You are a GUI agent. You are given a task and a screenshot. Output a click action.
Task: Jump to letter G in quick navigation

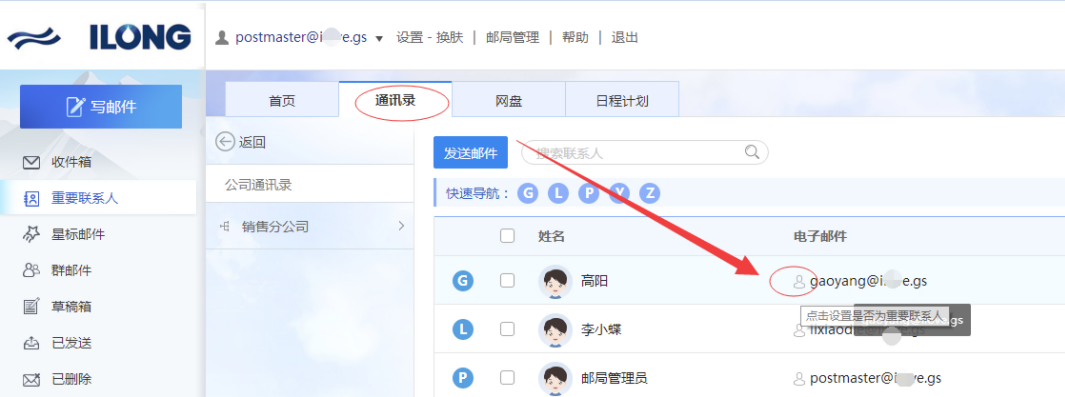point(528,193)
